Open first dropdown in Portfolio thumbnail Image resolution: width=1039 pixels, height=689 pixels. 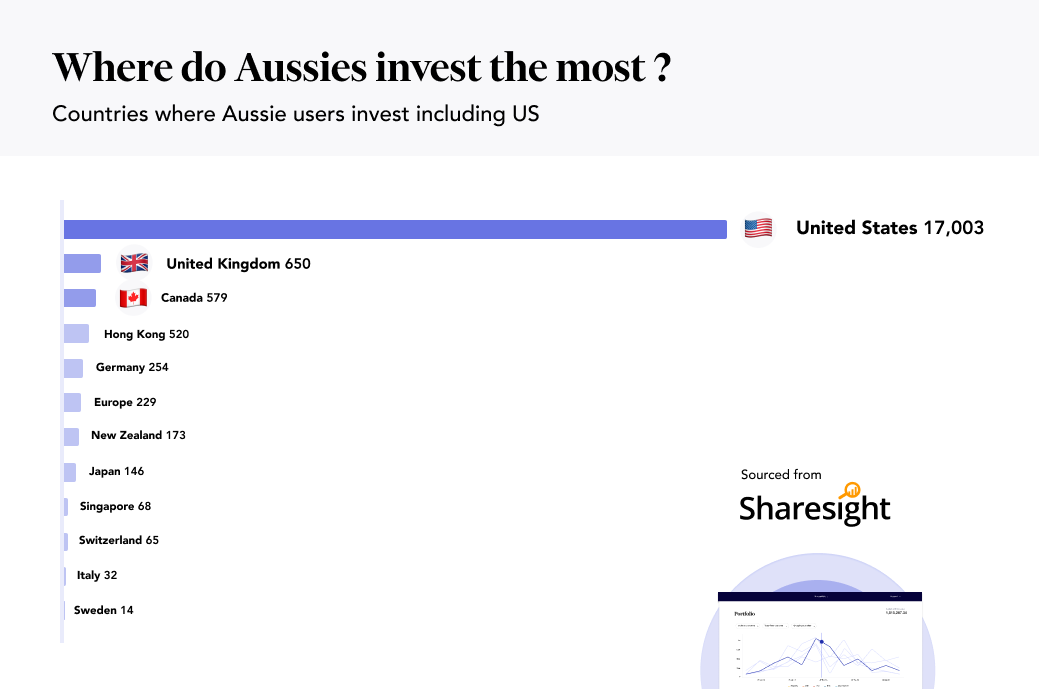pos(748,626)
